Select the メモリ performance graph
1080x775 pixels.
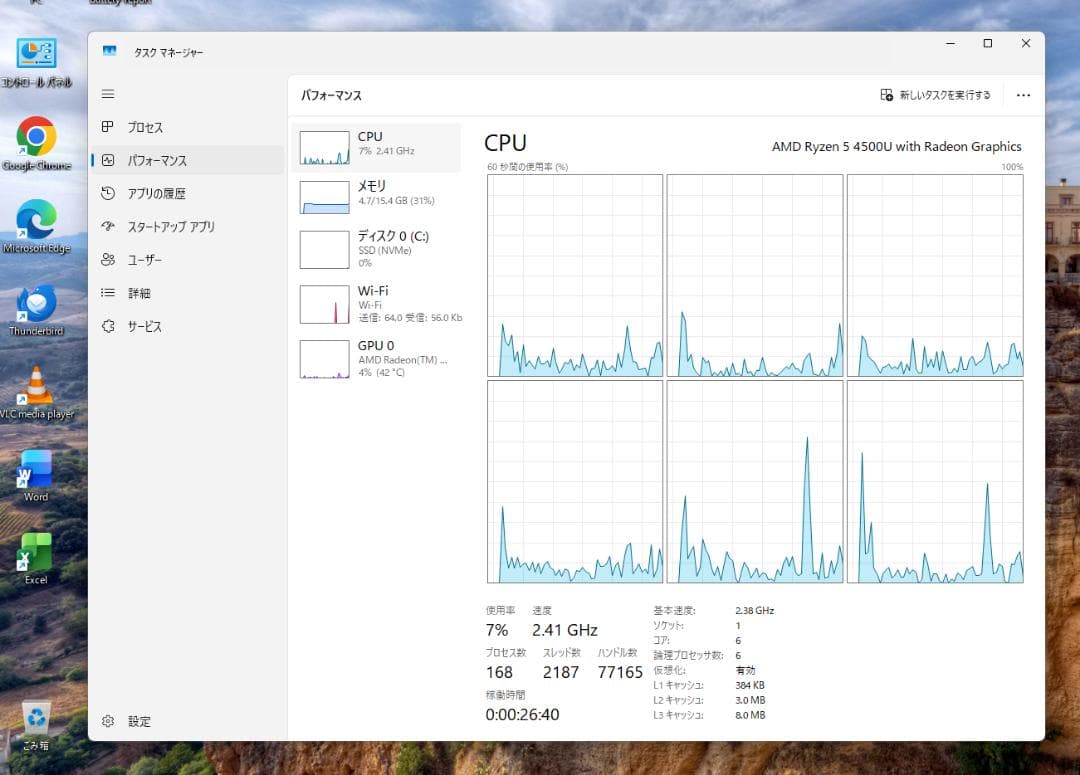tap(375, 196)
